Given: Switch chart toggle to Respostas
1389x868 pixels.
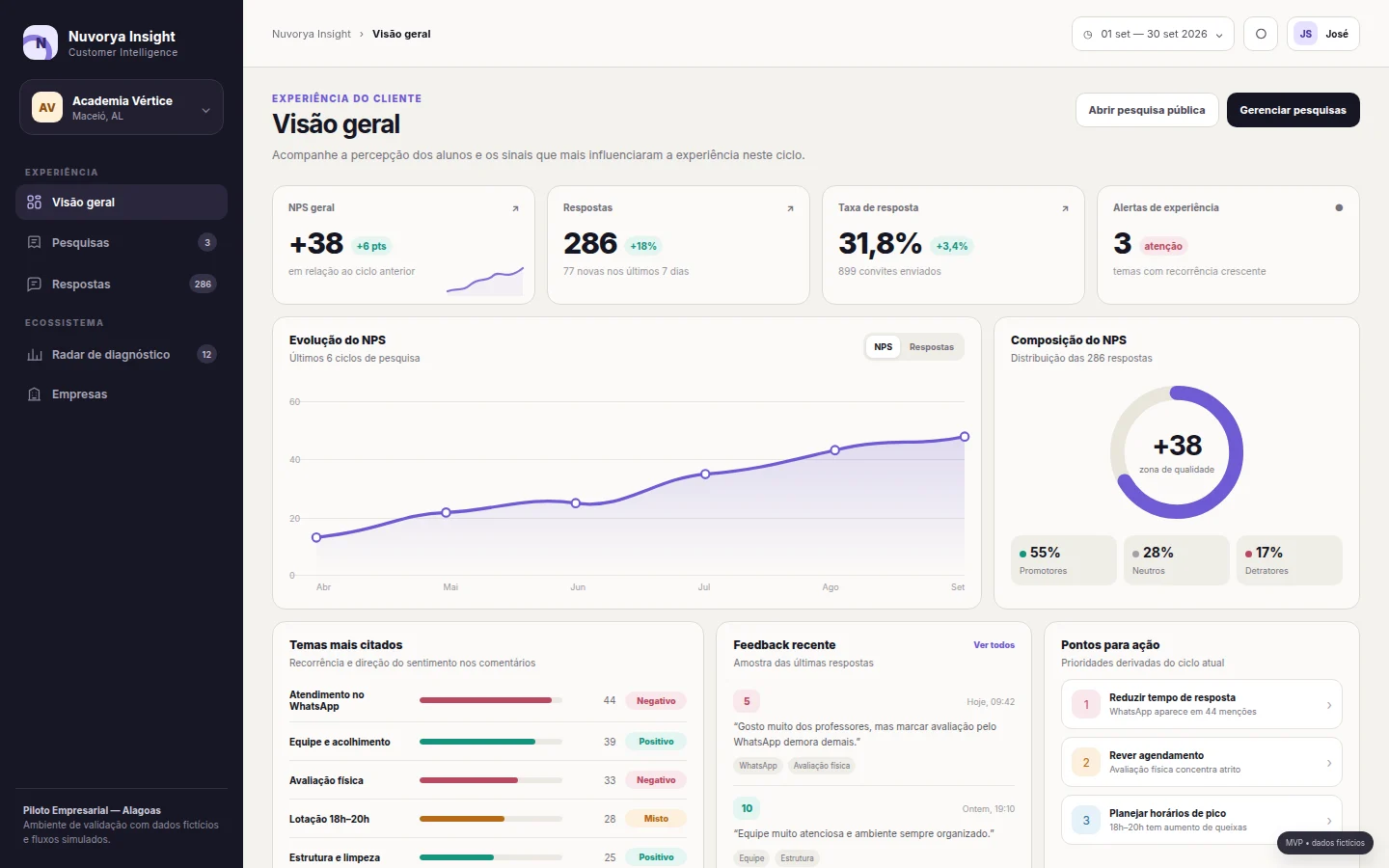Looking at the screenshot, I should pos(932,347).
